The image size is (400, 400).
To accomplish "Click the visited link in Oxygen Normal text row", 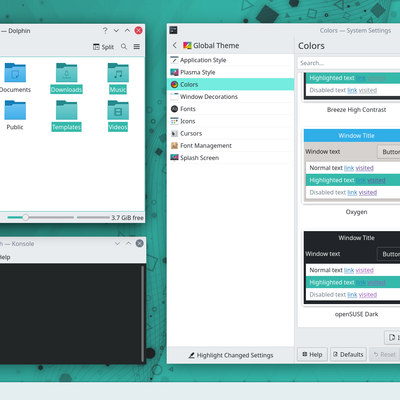I will [x=364, y=168].
